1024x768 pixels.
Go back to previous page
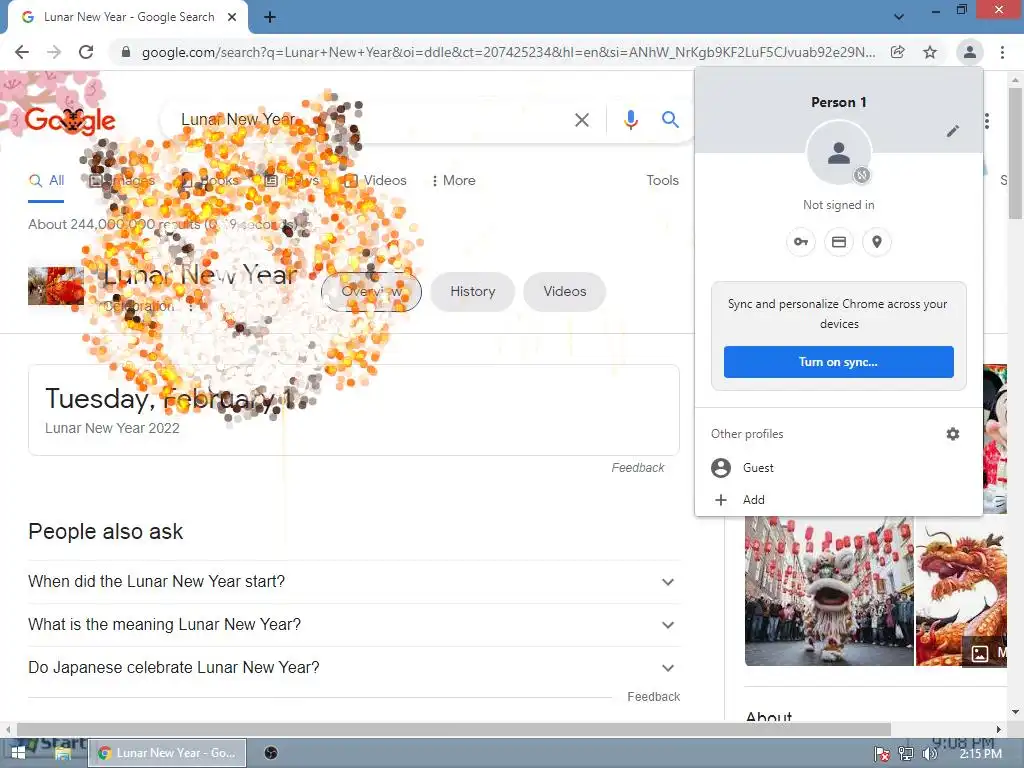(x=22, y=52)
